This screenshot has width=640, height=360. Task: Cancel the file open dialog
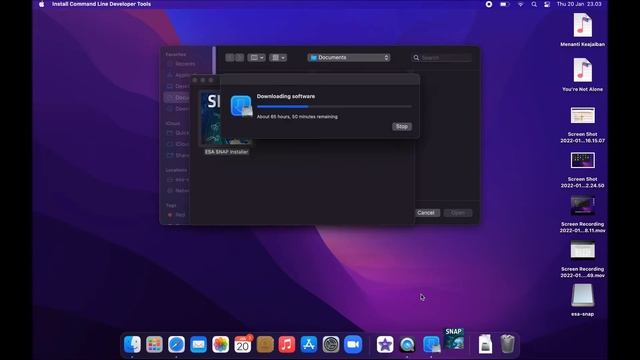(426, 213)
